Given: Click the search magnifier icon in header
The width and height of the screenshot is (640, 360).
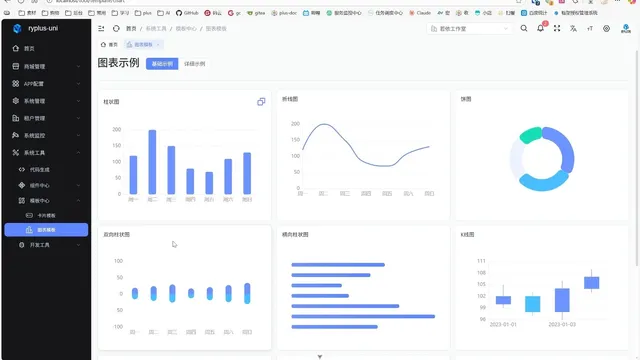Looking at the screenshot, I should (x=524, y=29).
